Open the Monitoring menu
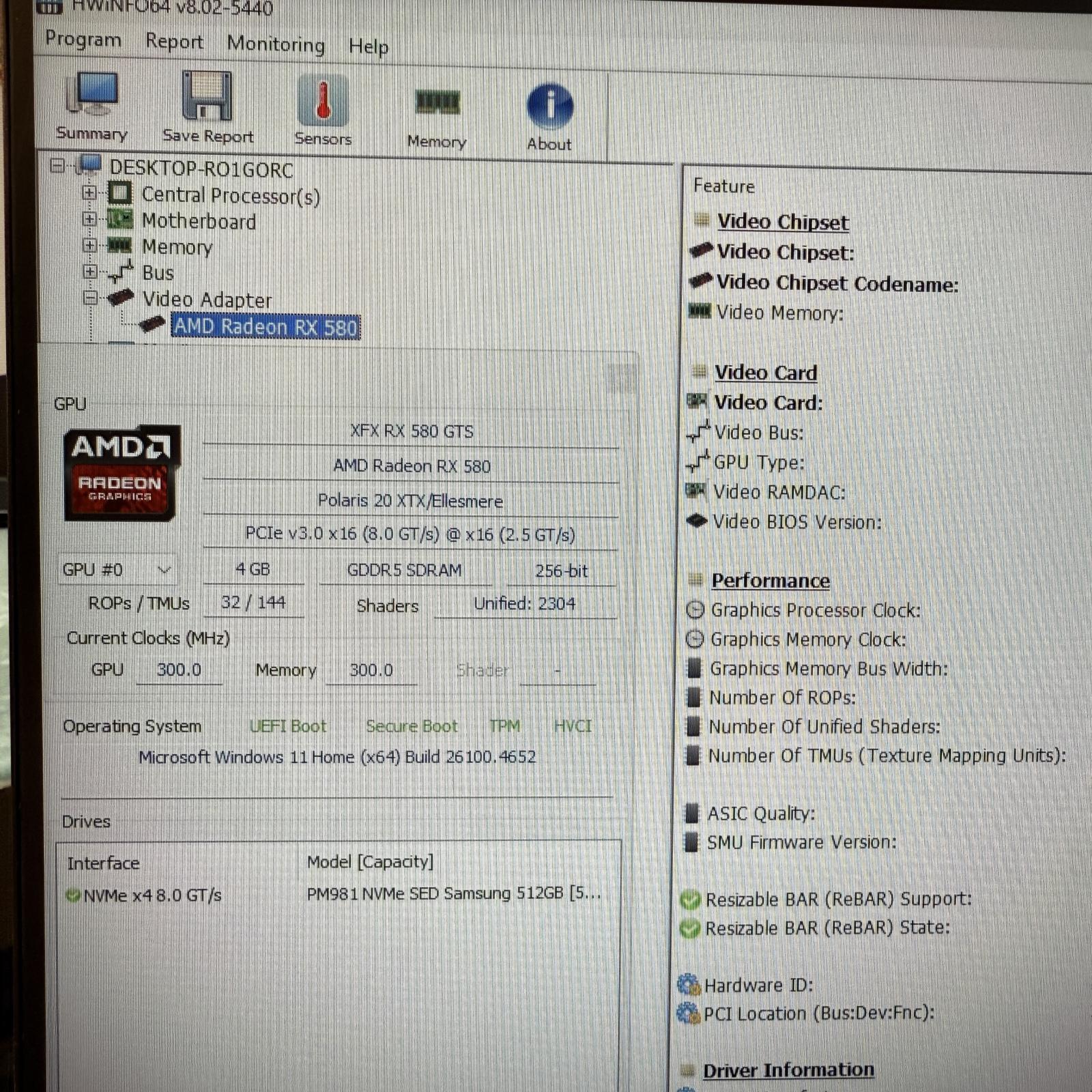 (276, 44)
